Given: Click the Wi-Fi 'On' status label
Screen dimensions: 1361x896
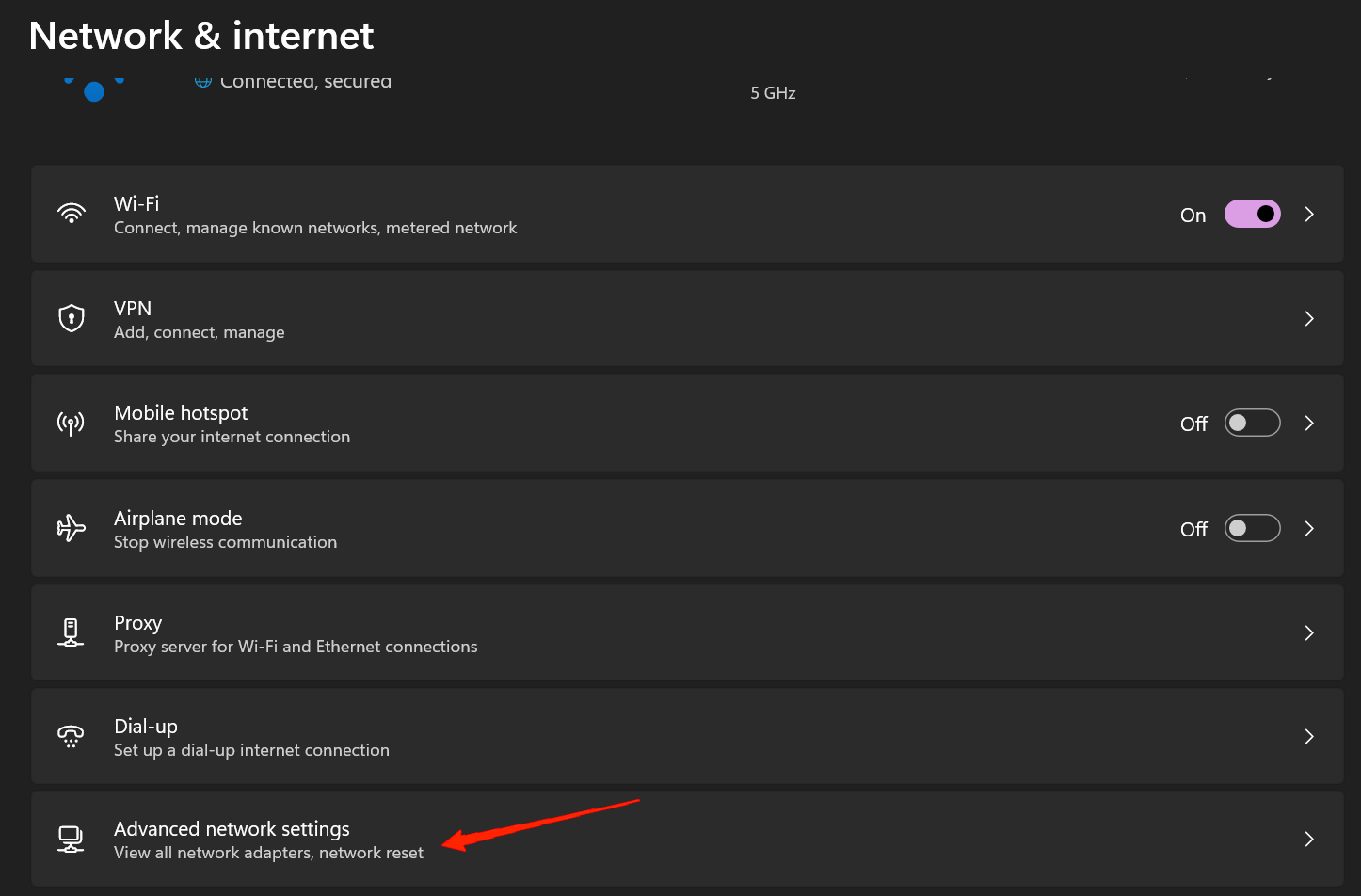Looking at the screenshot, I should [1193, 216].
